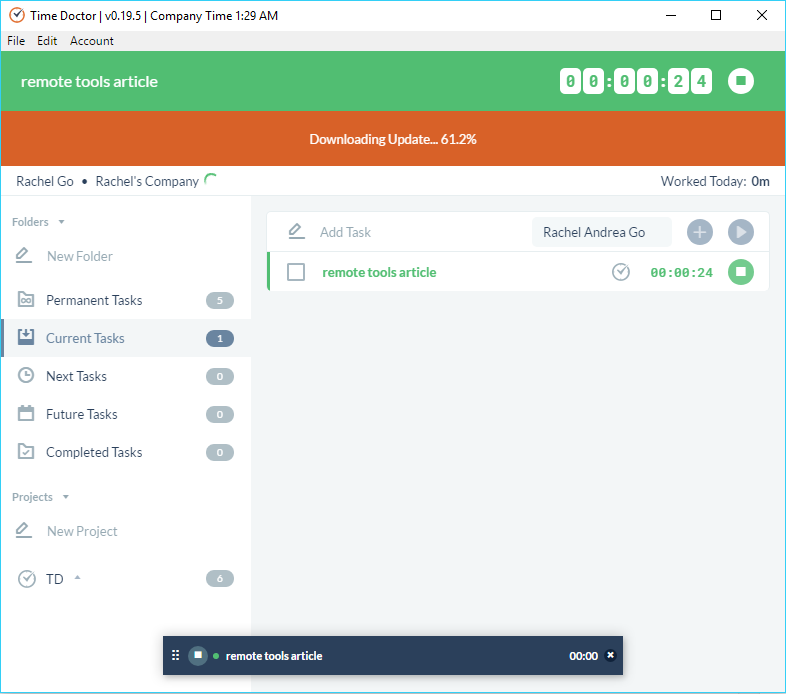Click the Current Tasks count badge 1
Viewport: 786px width, 694px height.
[220, 338]
